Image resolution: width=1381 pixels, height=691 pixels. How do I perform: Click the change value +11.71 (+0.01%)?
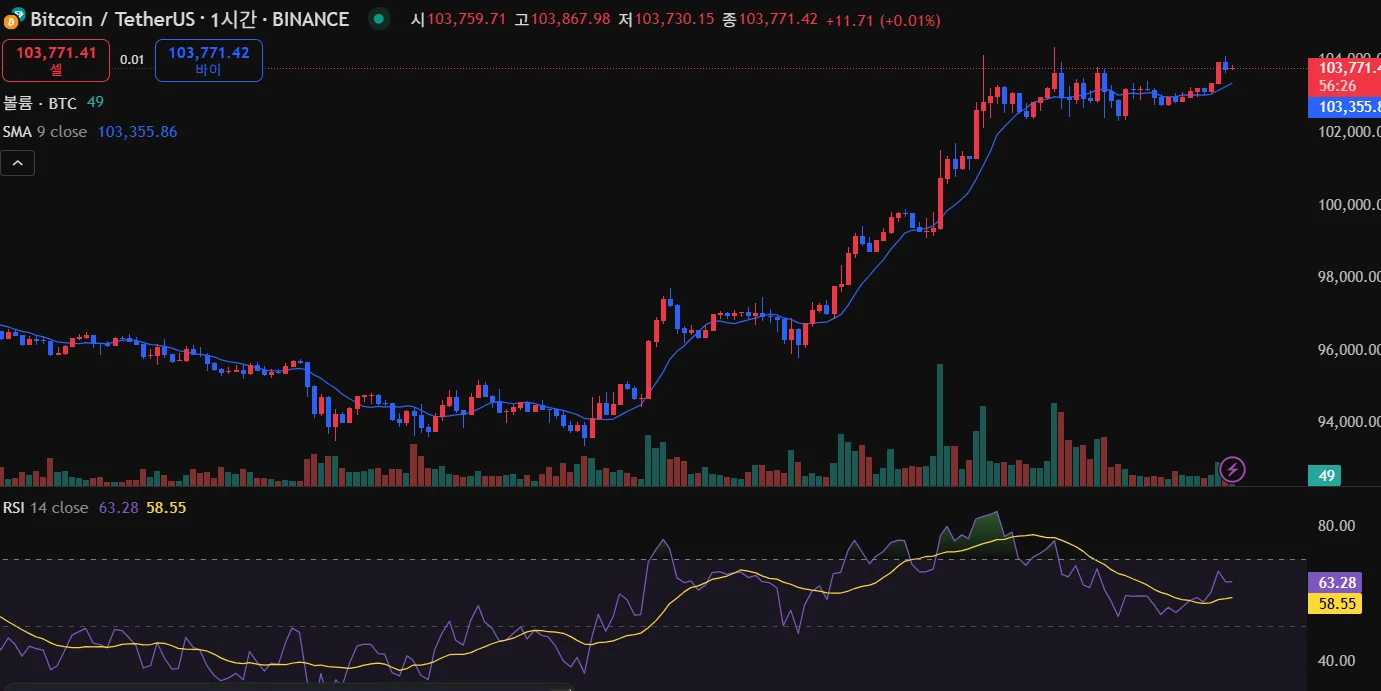[882, 20]
